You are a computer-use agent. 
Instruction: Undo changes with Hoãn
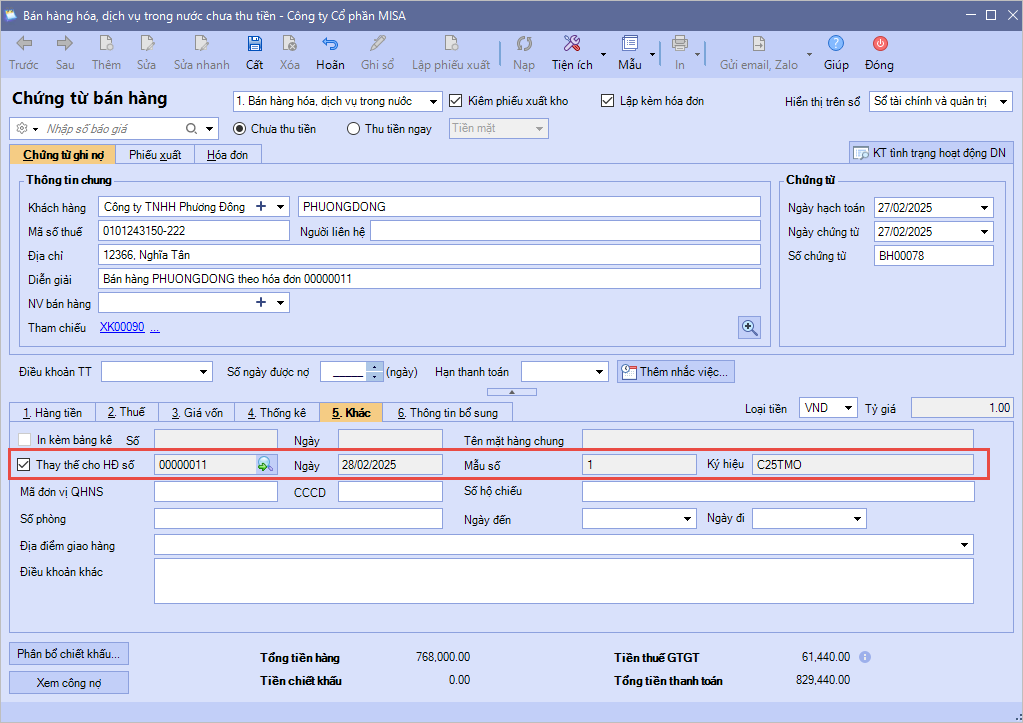pos(330,44)
